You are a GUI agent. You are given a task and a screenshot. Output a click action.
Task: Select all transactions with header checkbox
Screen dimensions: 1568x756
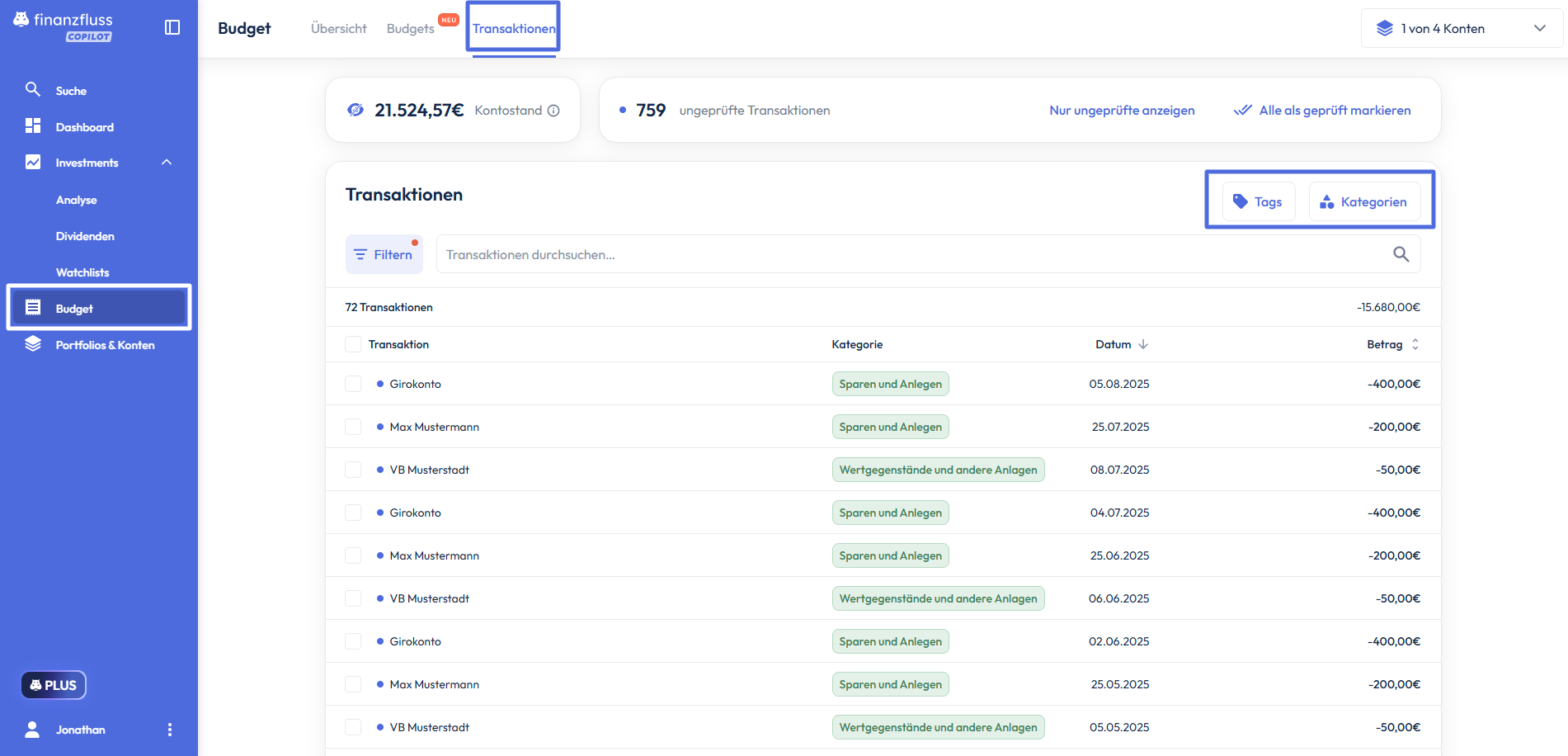[353, 344]
